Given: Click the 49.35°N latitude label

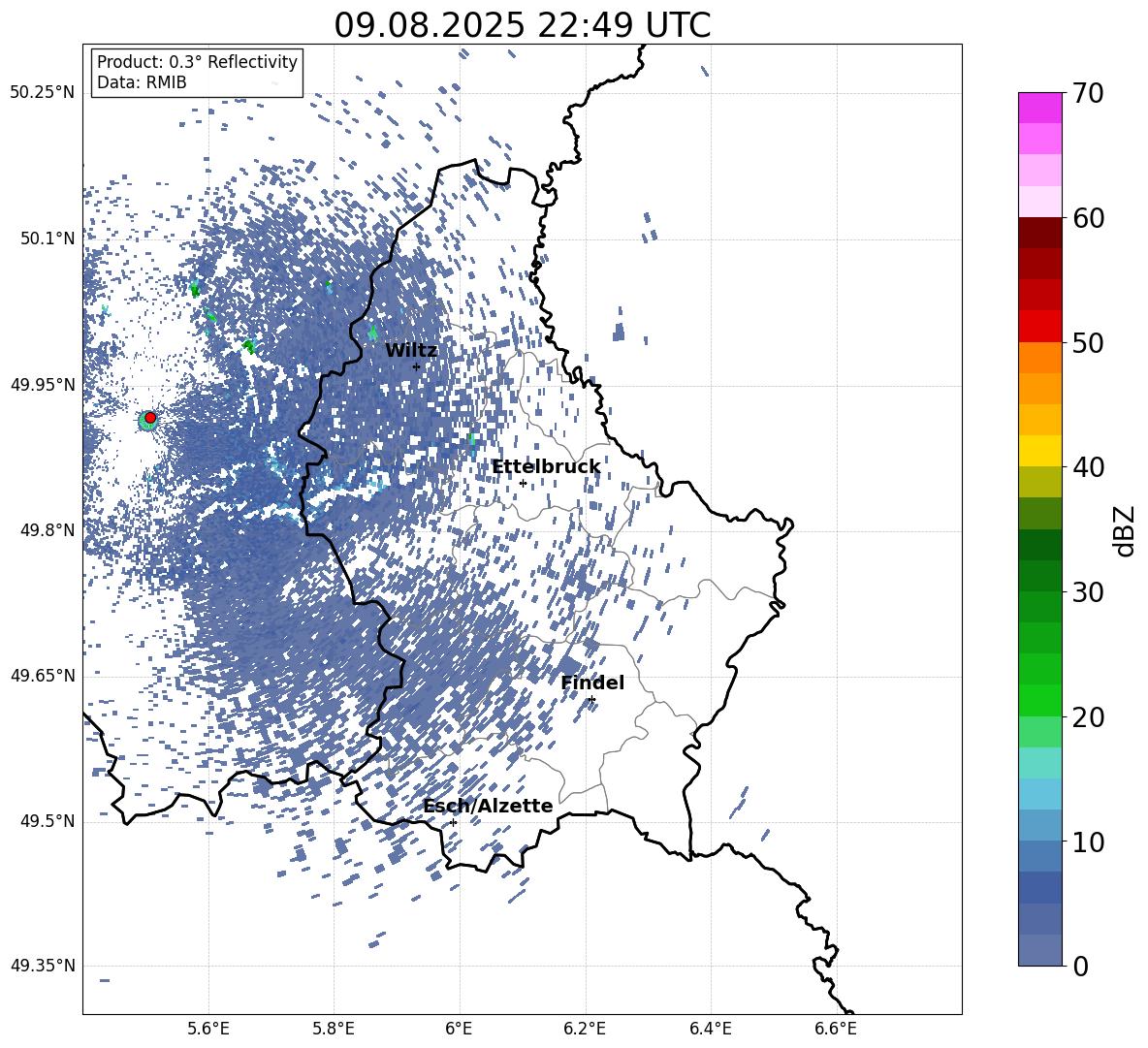Looking at the screenshot, I should pyautogui.click(x=43, y=966).
